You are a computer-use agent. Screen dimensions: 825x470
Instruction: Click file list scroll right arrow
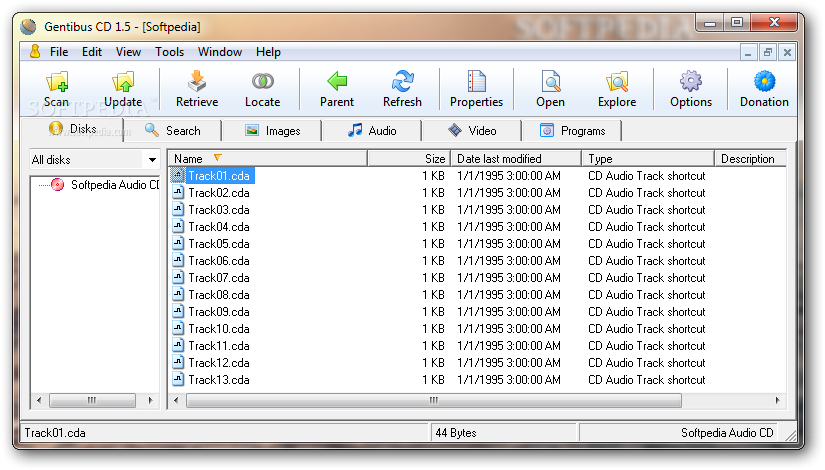coord(778,401)
